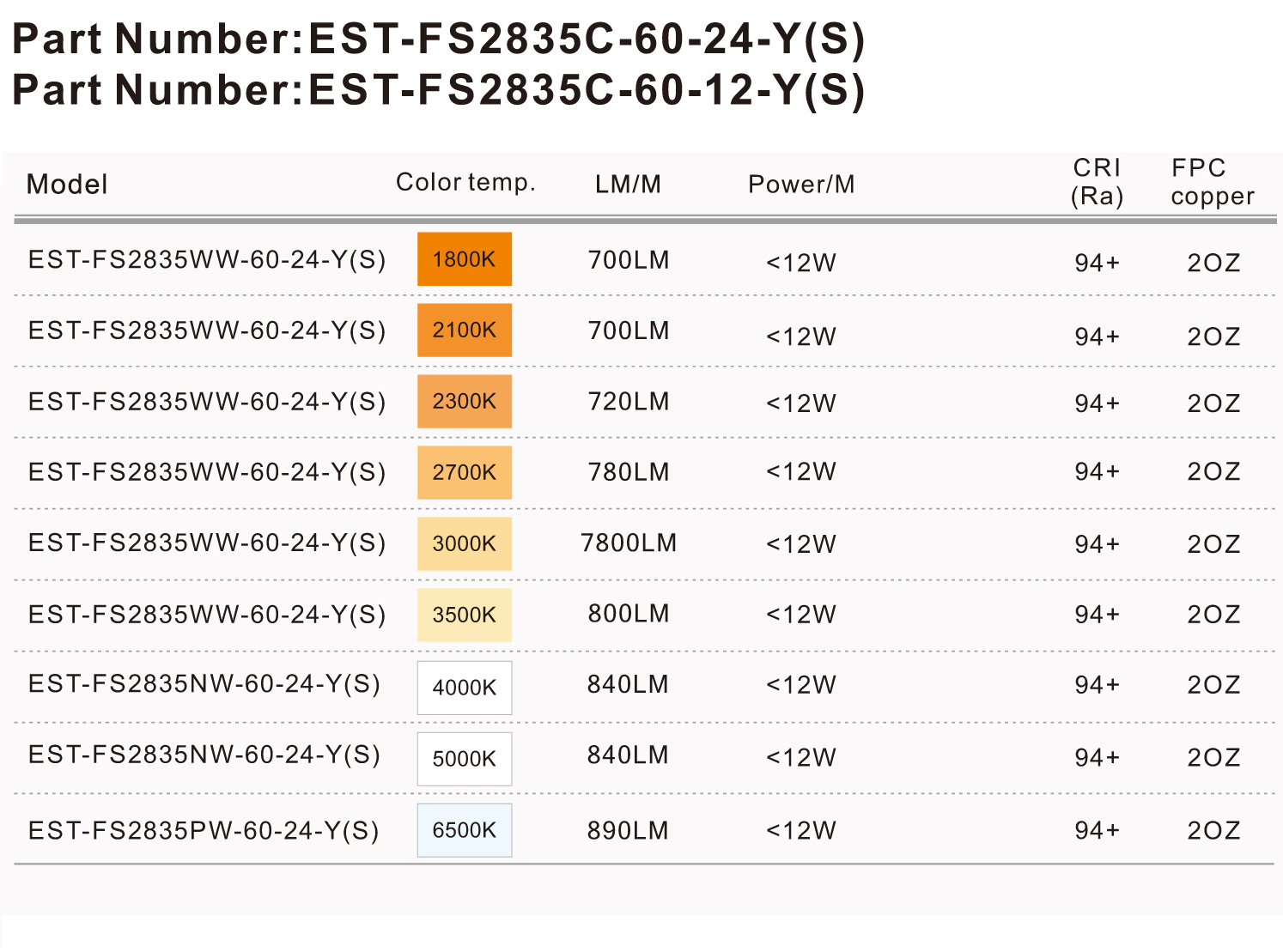Click the LM/M column header
Viewport: 1283px width, 952px height.
[x=628, y=184]
